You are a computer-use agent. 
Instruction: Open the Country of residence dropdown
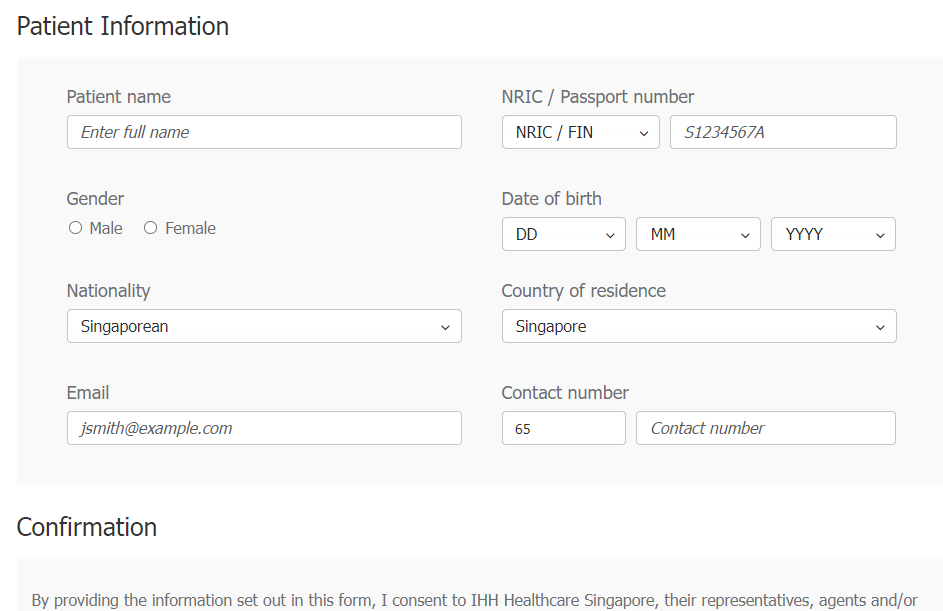pyautogui.click(x=699, y=326)
